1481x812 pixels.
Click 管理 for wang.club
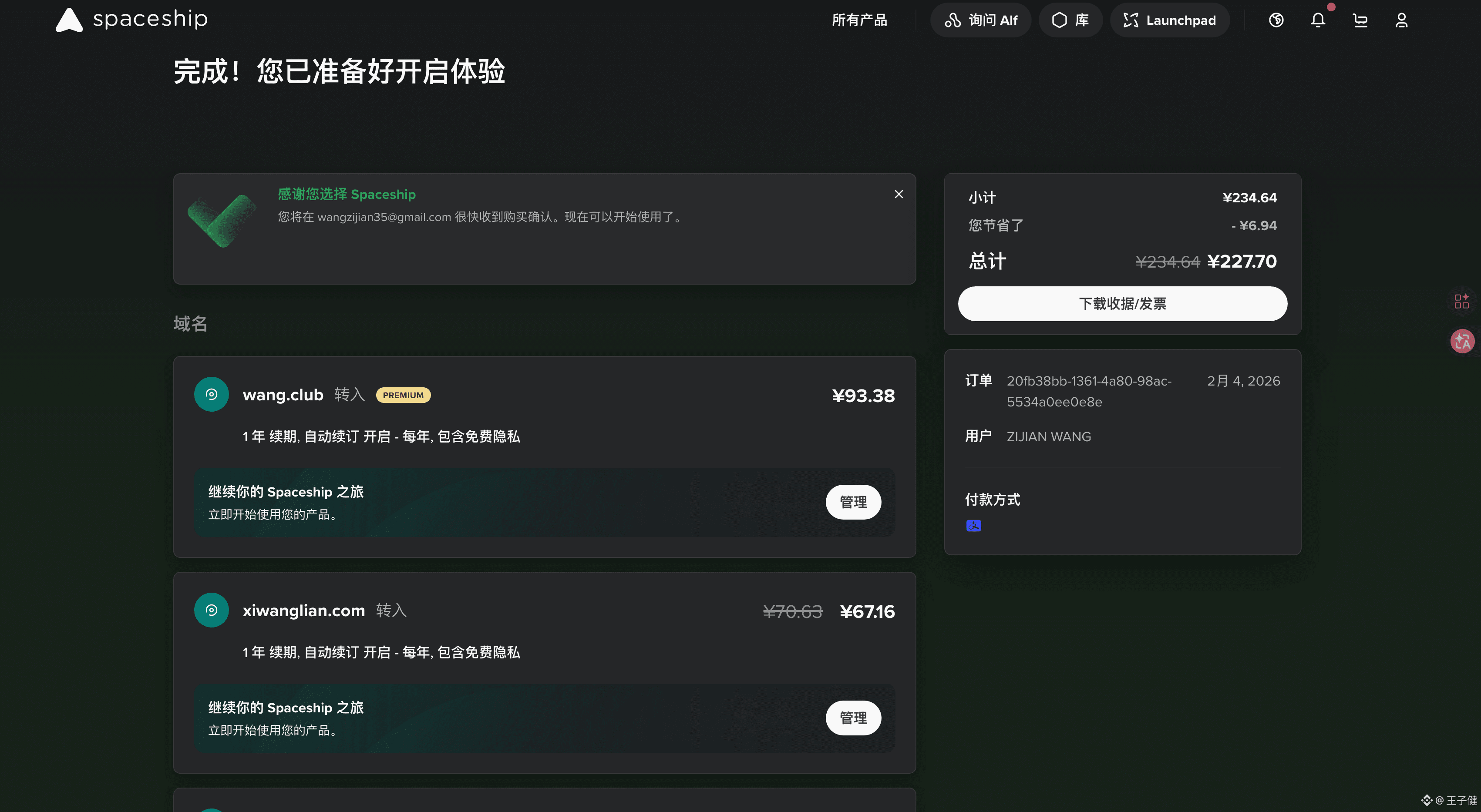click(853, 502)
